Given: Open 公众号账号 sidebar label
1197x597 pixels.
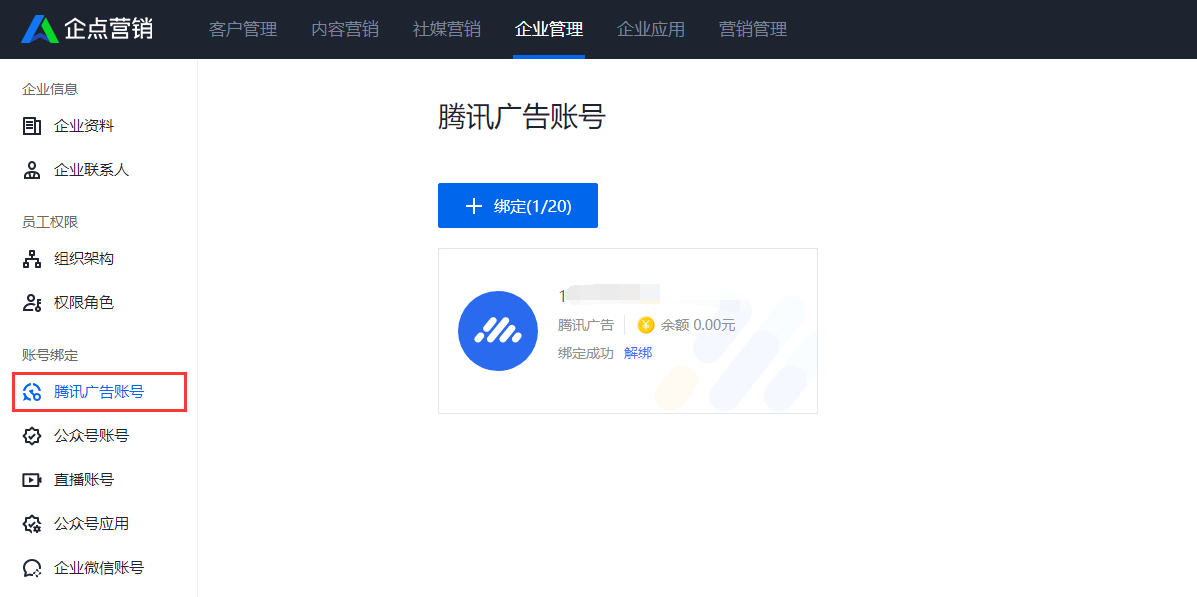Looking at the screenshot, I should [92, 436].
